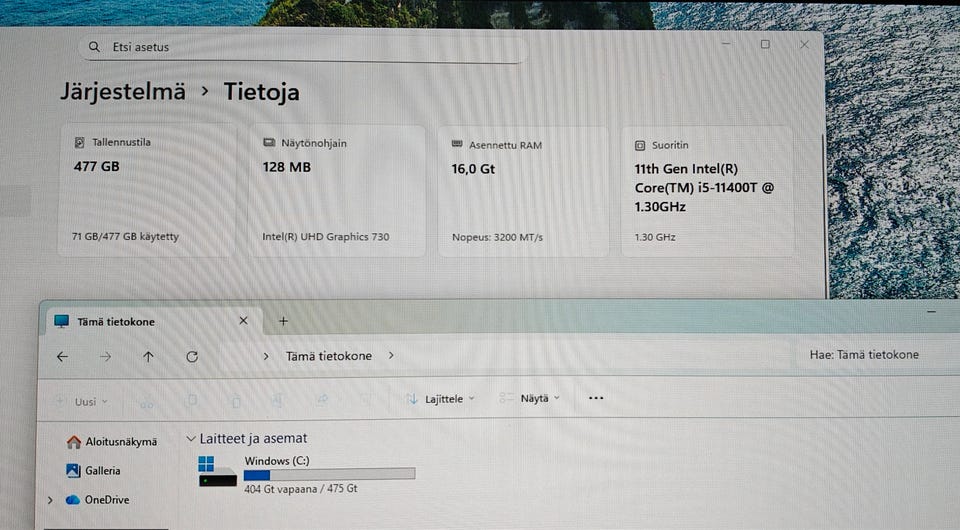Focus the Etsi asetus search field
This screenshot has width=960, height=530.
(x=302, y=47)
